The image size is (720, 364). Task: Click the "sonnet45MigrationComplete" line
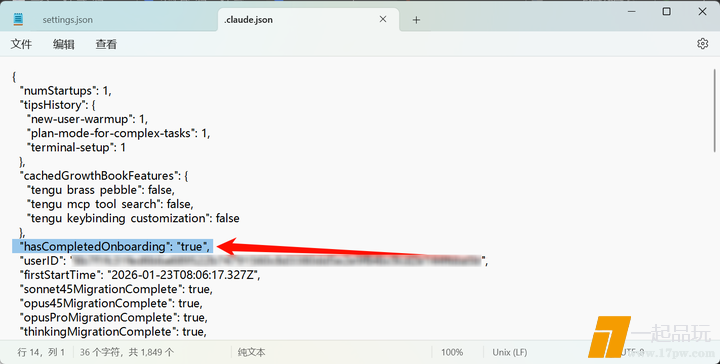pos(116,289)
